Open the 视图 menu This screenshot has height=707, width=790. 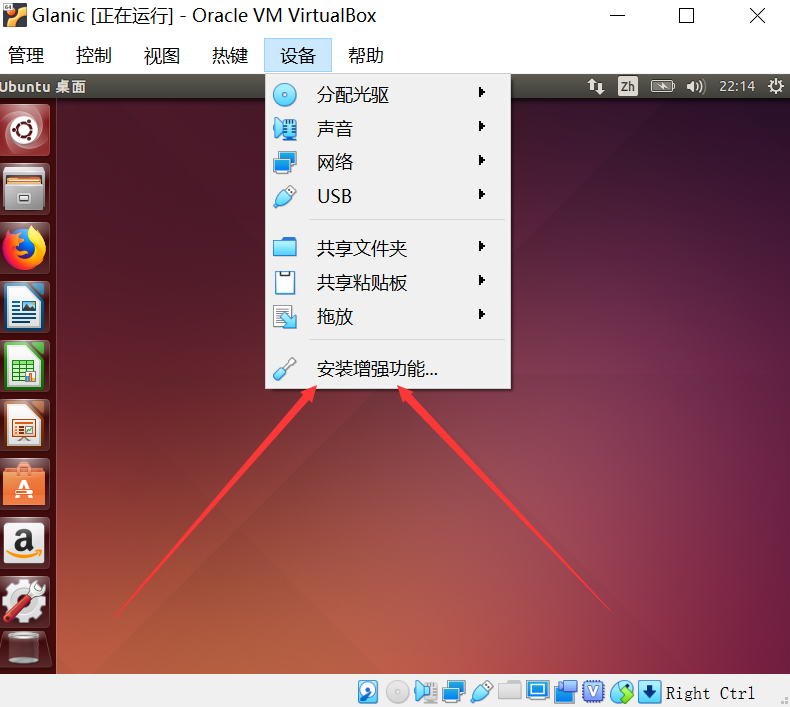(x=162, y=55)
